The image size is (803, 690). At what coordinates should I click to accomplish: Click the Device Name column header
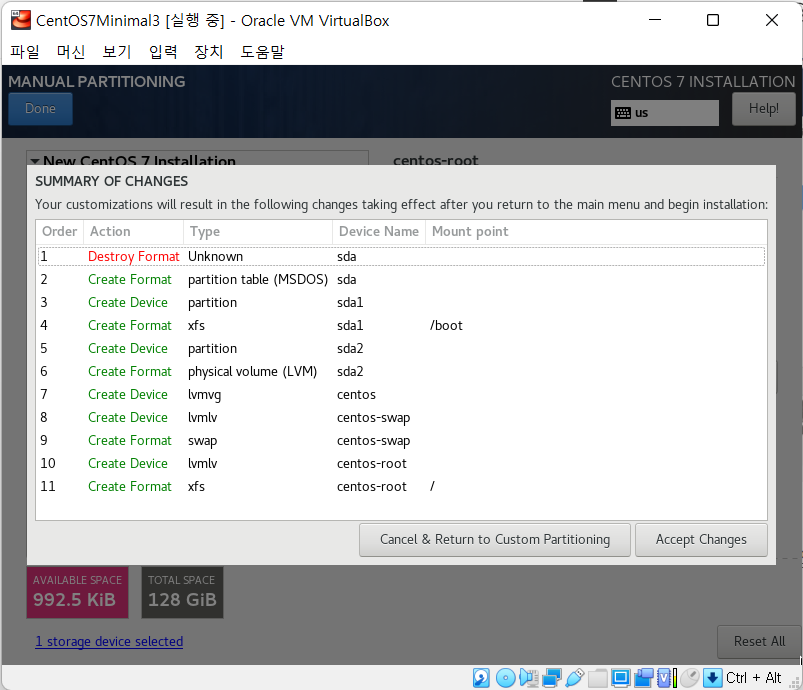pos(379,232)
